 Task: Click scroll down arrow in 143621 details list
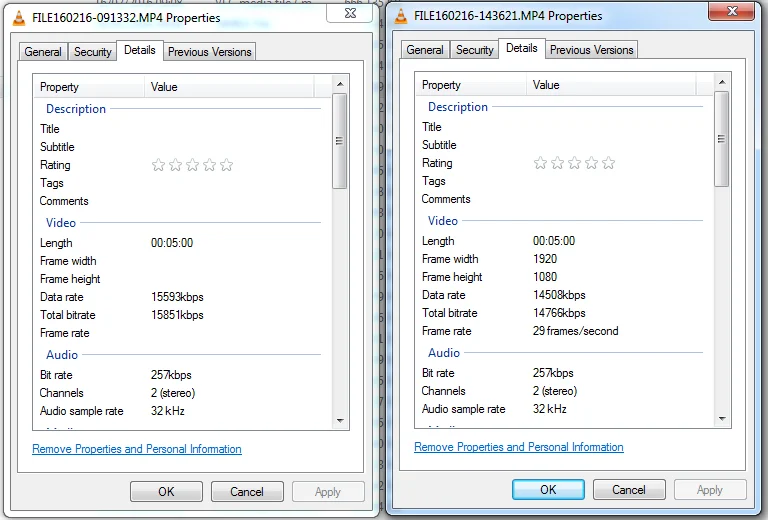pyautogui.click(x=722, y=419)
